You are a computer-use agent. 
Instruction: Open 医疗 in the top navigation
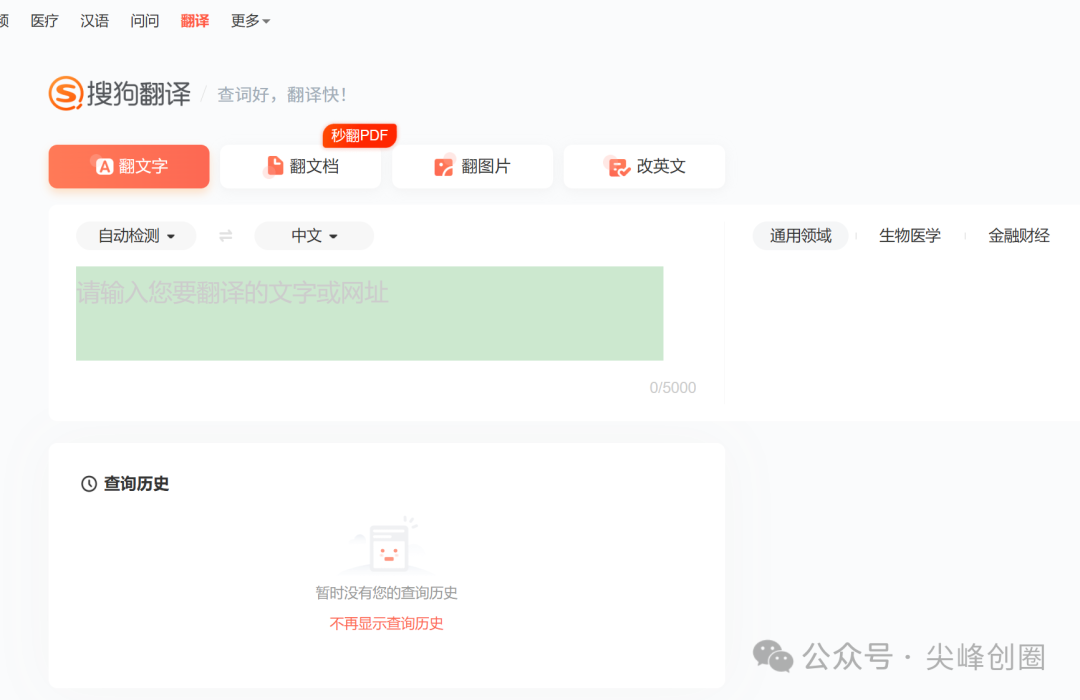(45, 21)
